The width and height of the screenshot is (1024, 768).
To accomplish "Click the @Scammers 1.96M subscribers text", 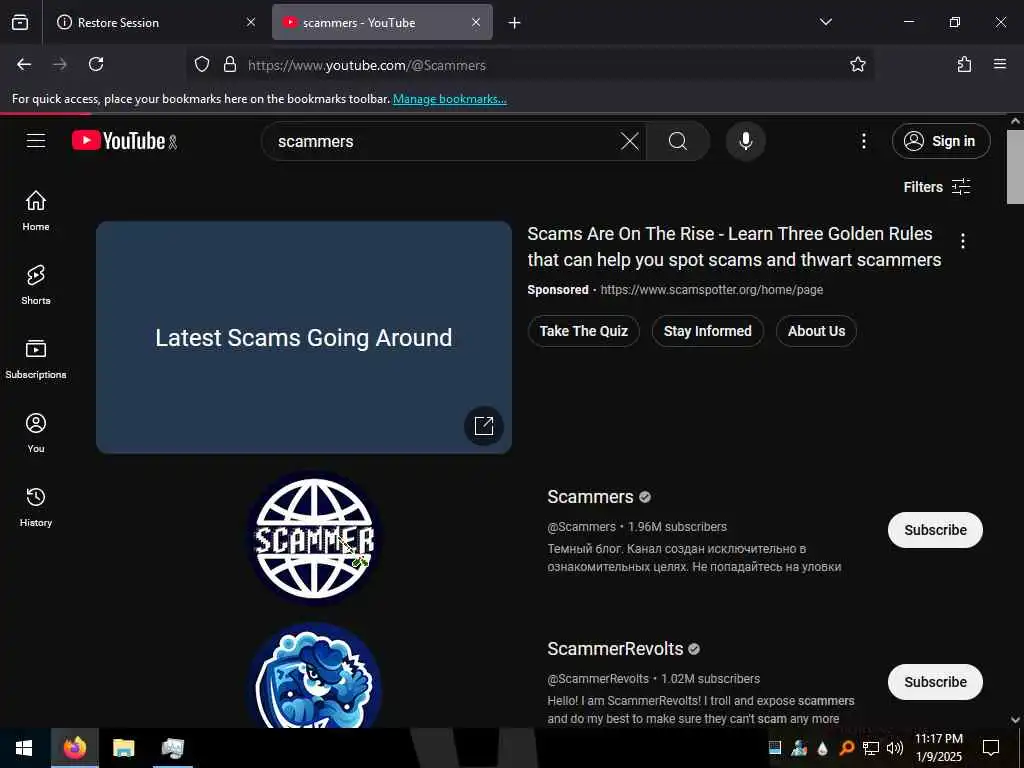I will [637, 526].
